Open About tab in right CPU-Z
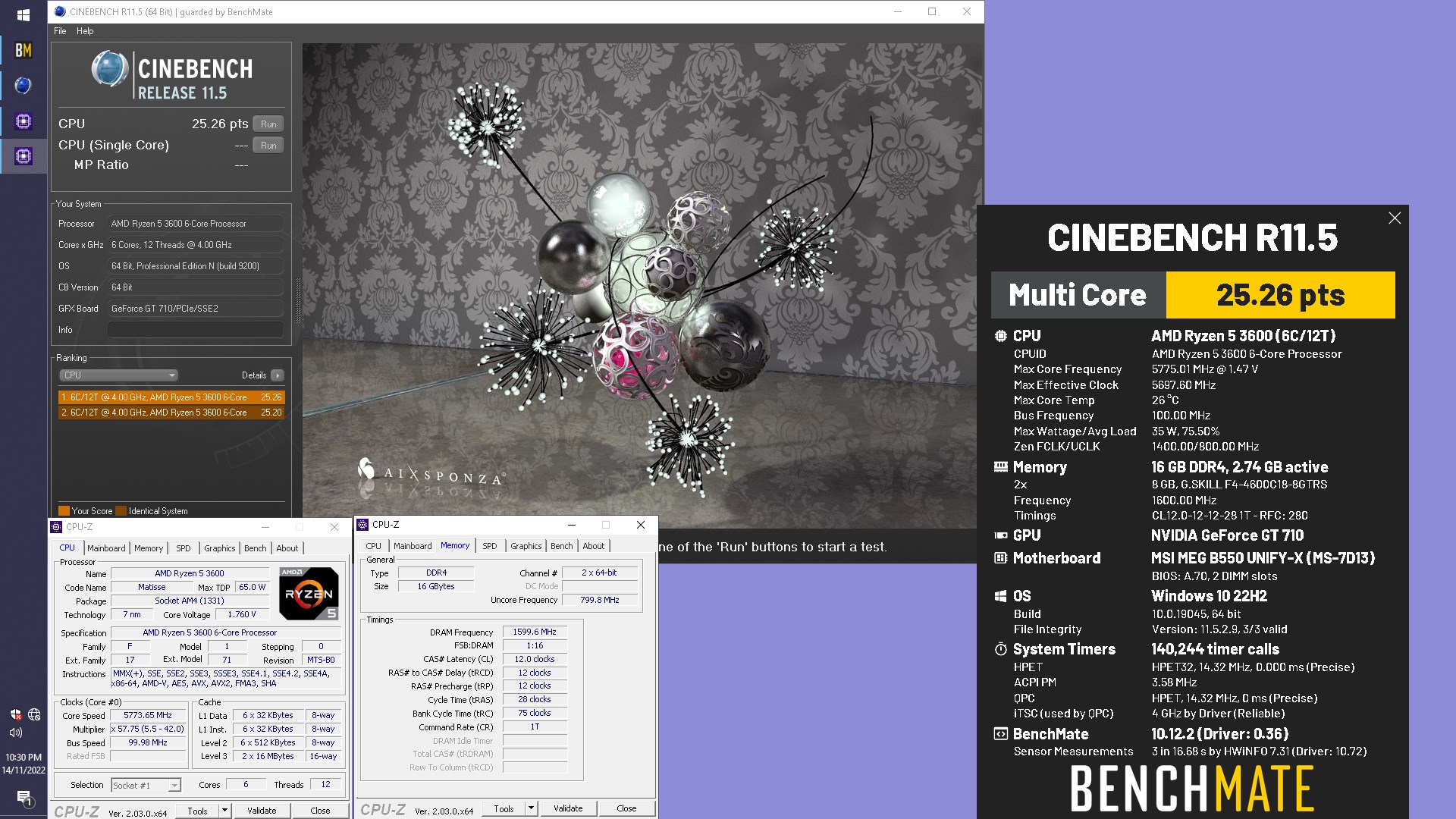1456x819 pixels. pyautogui.click(x=594, y=546)
